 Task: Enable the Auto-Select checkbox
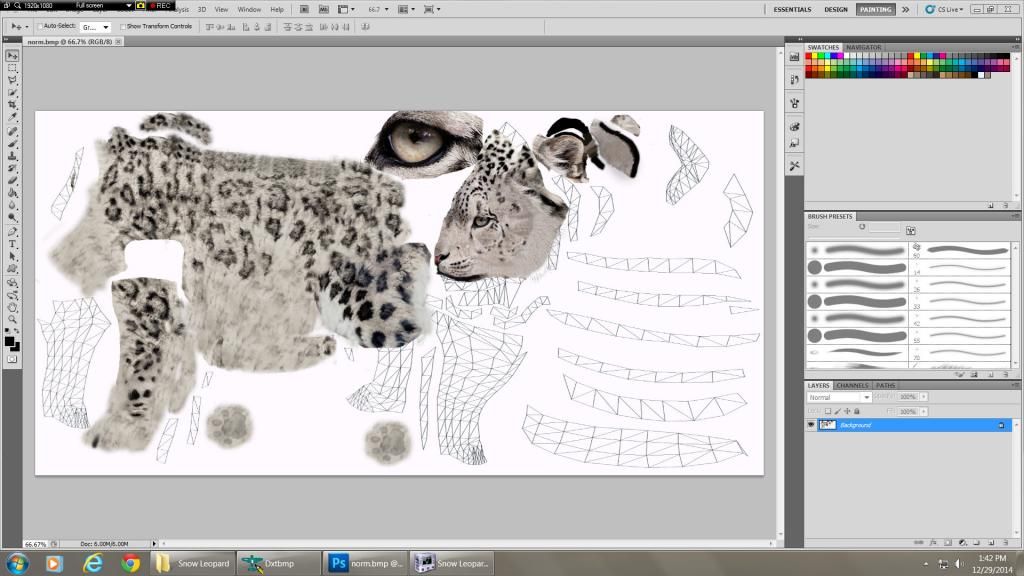(x=40, y=27)
